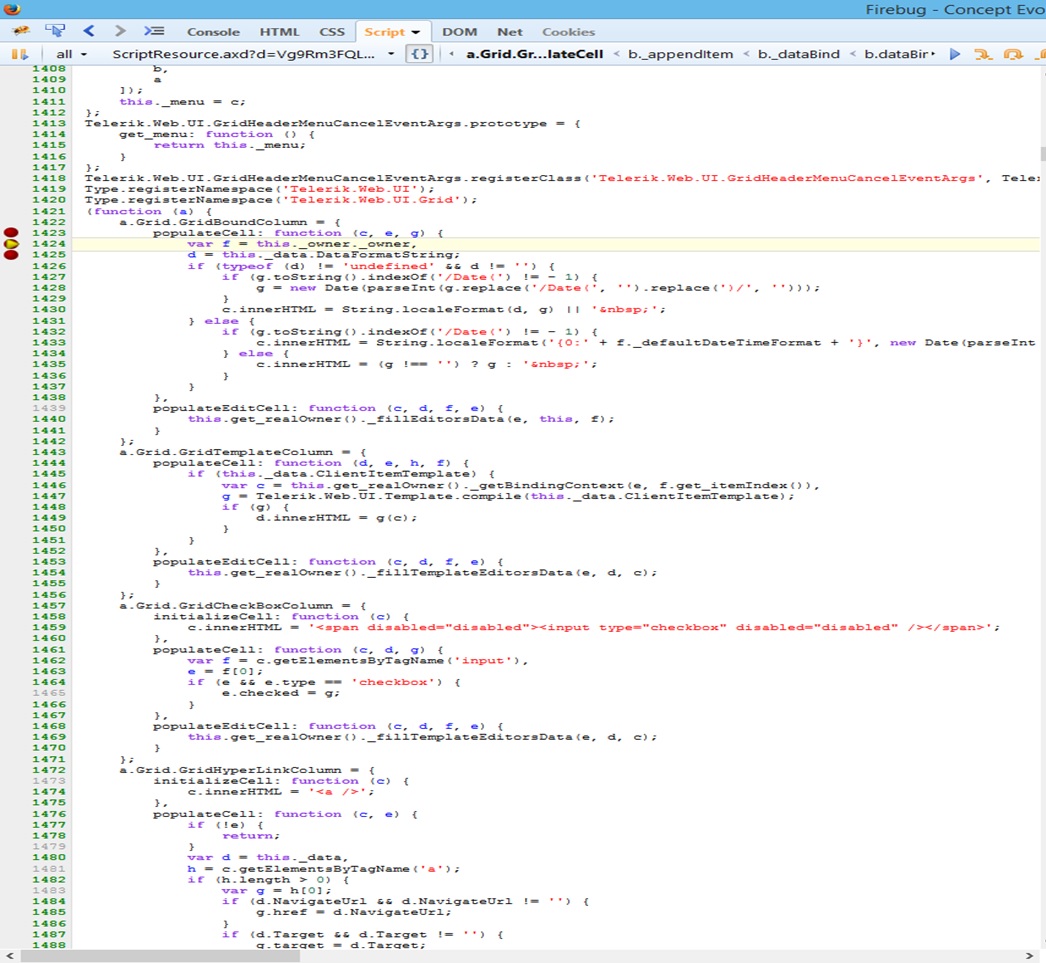The image size is (1046, 963).
Task: Click scroll left arrow of horizontal scrollbar
Action: coord(9,956)
